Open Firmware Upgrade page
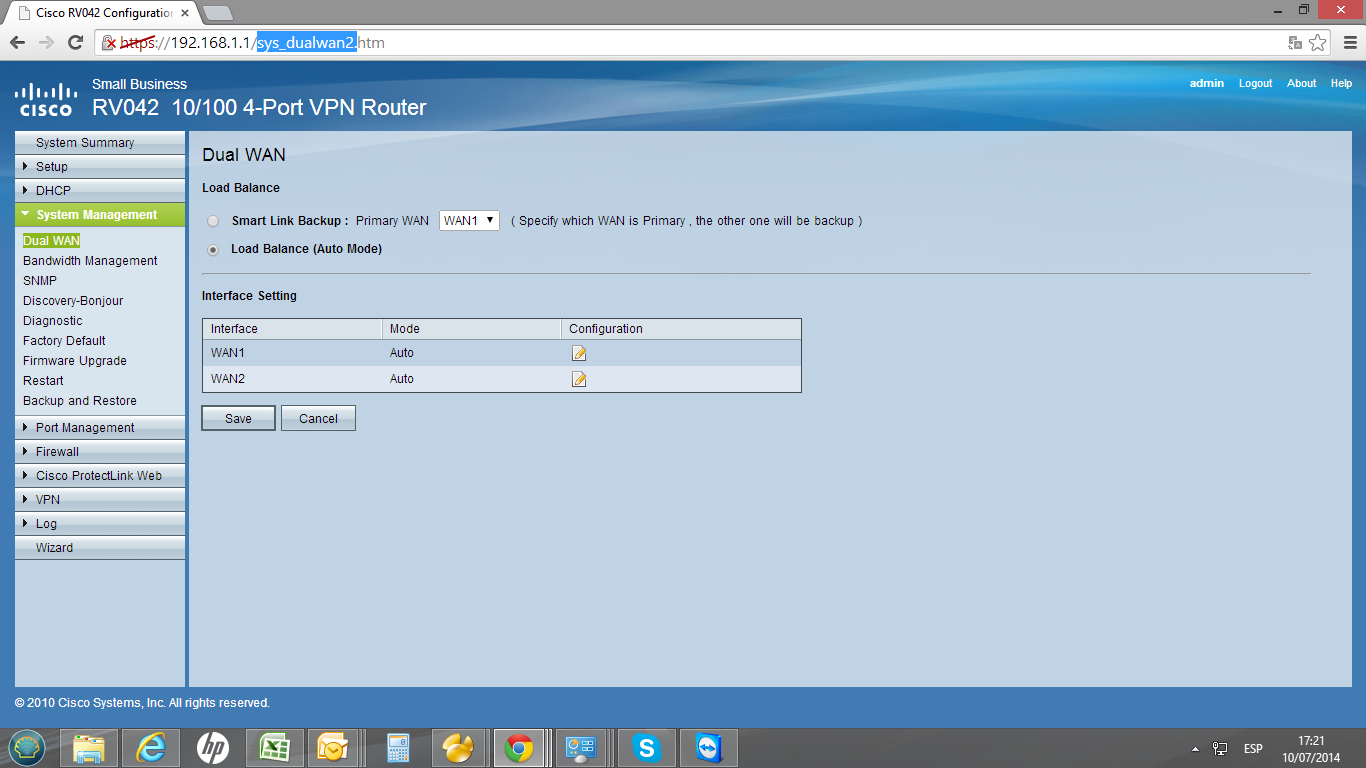The width and height of the screenshot is (1366, 768). pyautogui.click(x=75, y=361)
